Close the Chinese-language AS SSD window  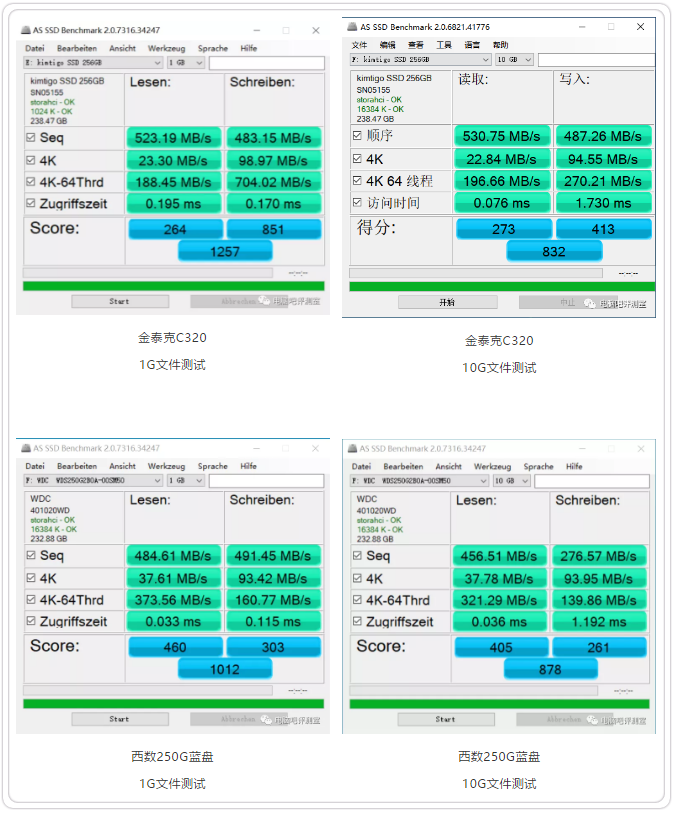[x=641, y=27]
